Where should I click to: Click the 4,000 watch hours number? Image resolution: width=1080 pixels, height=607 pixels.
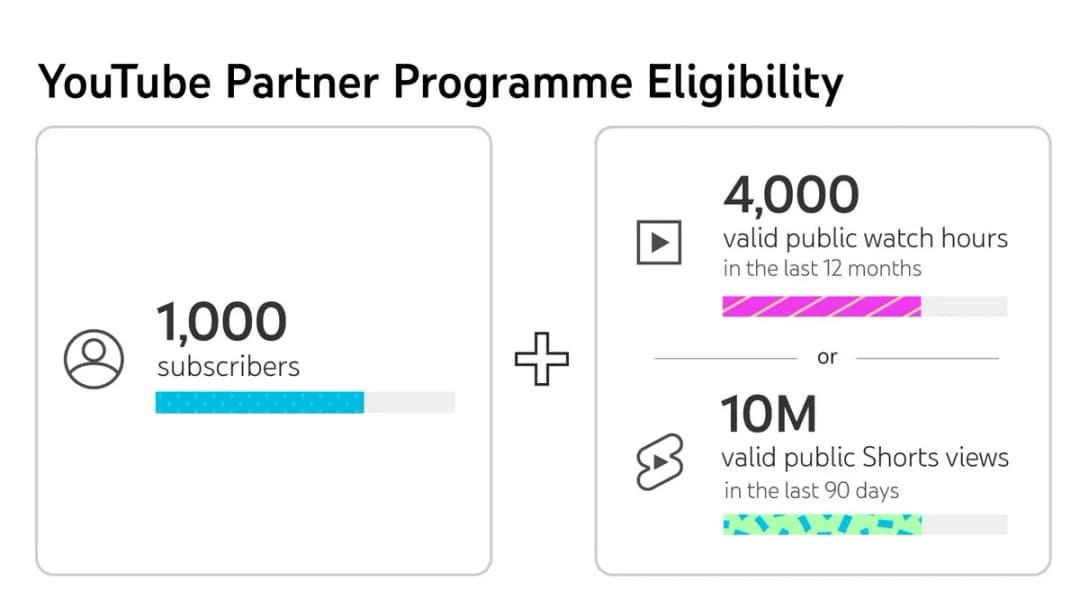pos(790,195)
